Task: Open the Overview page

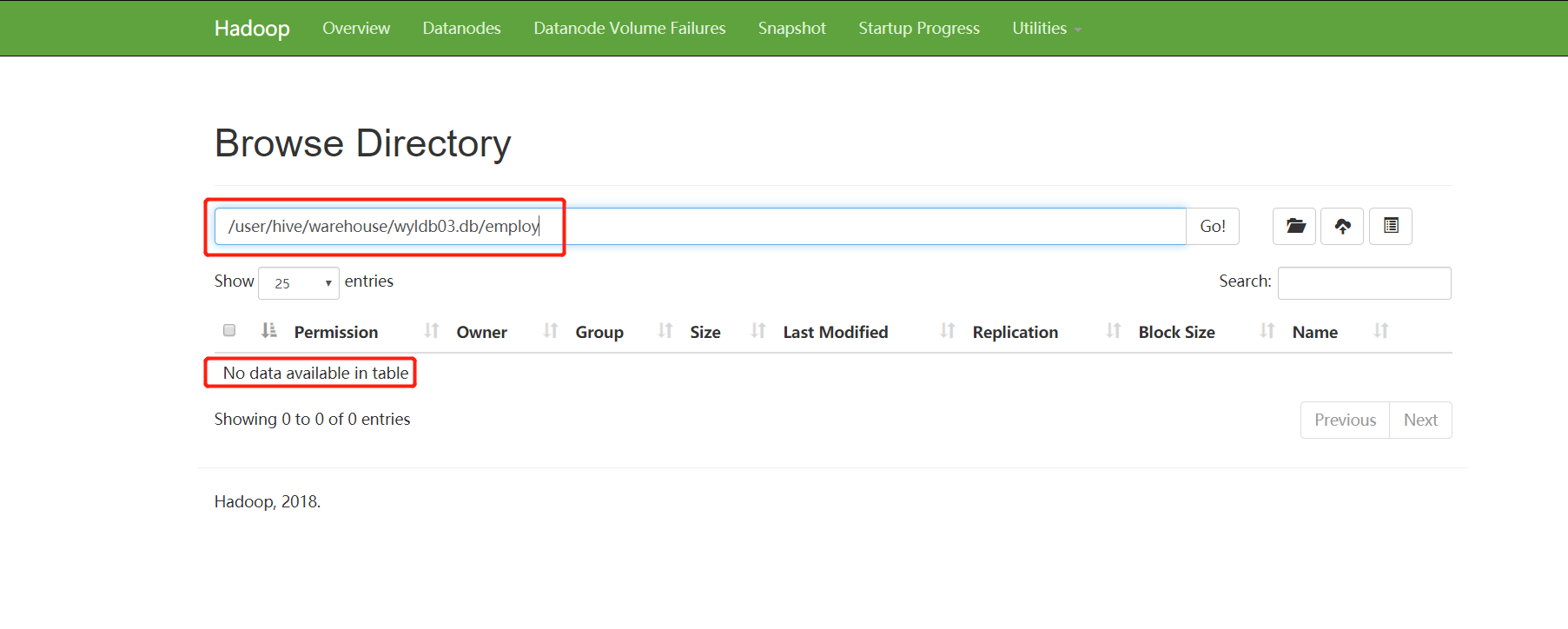Action: pyautogui.click(x=356, y=28)
